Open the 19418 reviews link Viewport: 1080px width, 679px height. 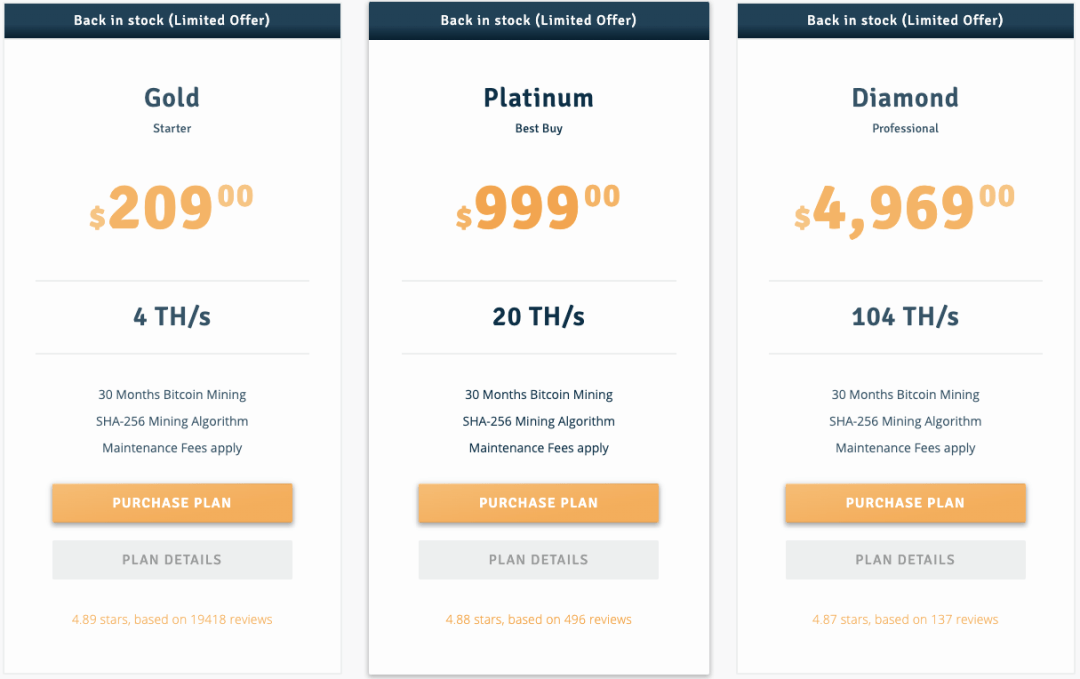click(x=172, y=619)
